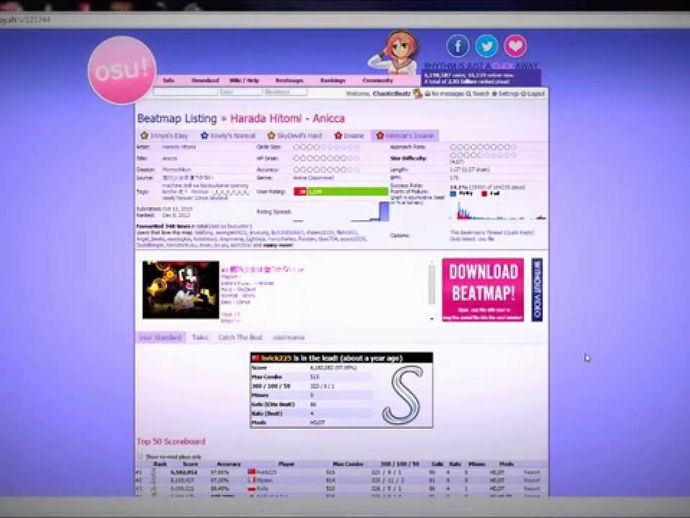The image size is (690, 518).
Task: Click the blue star on the Normal tab
Action: tap(204, 136)
